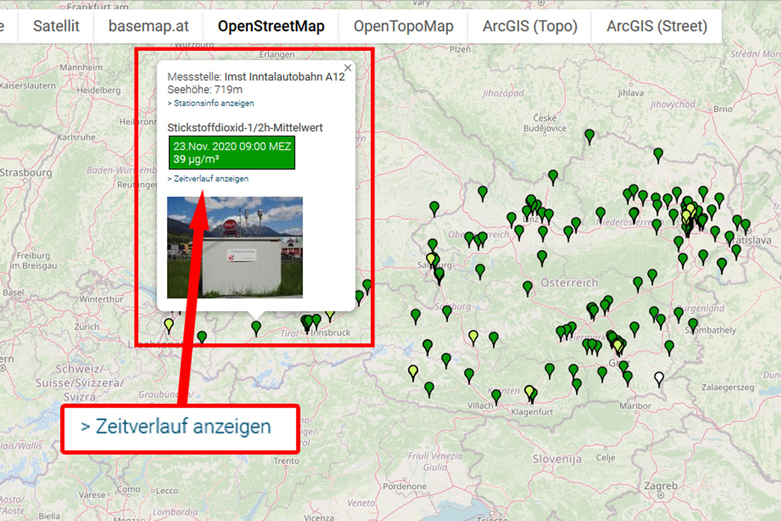Screen dimensions: 781x521
Task: Choose the OpenStreetMap tab
Action: tap(271, 26)
